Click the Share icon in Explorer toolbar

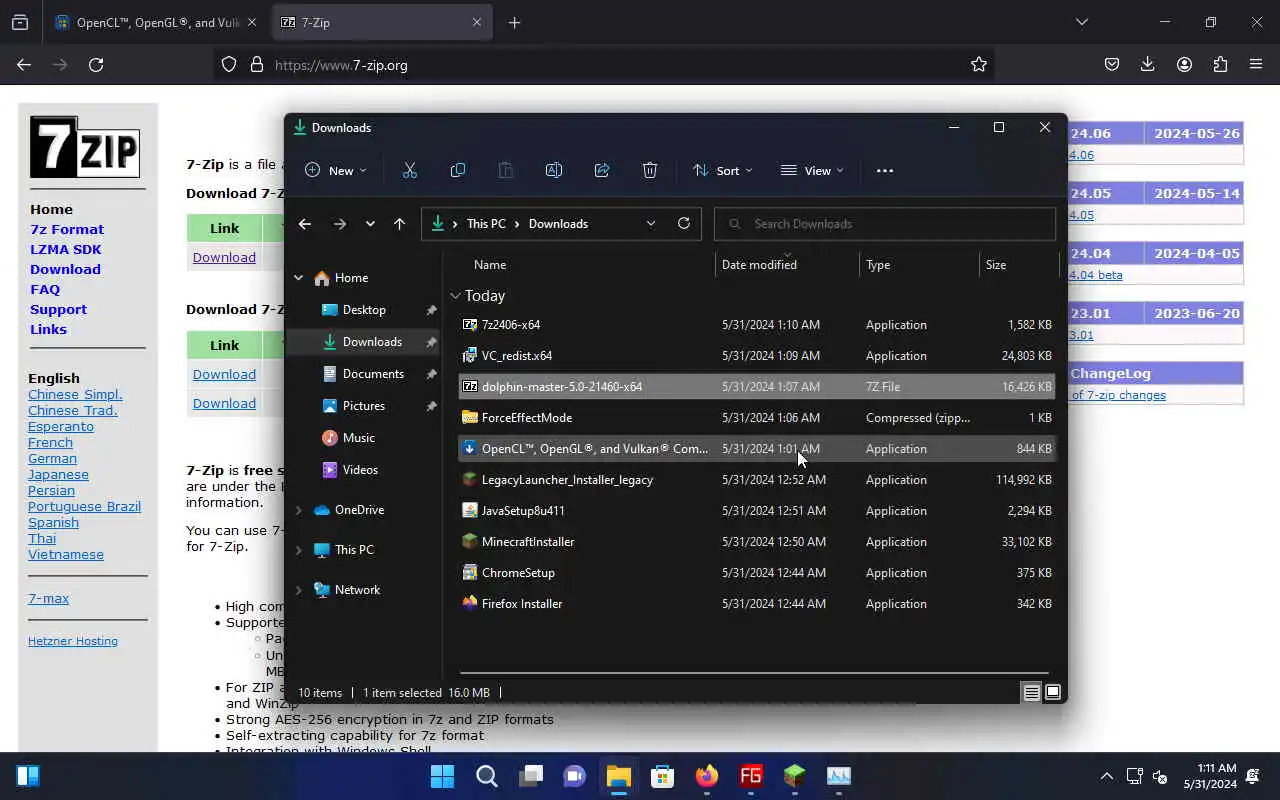coord(602,171)
